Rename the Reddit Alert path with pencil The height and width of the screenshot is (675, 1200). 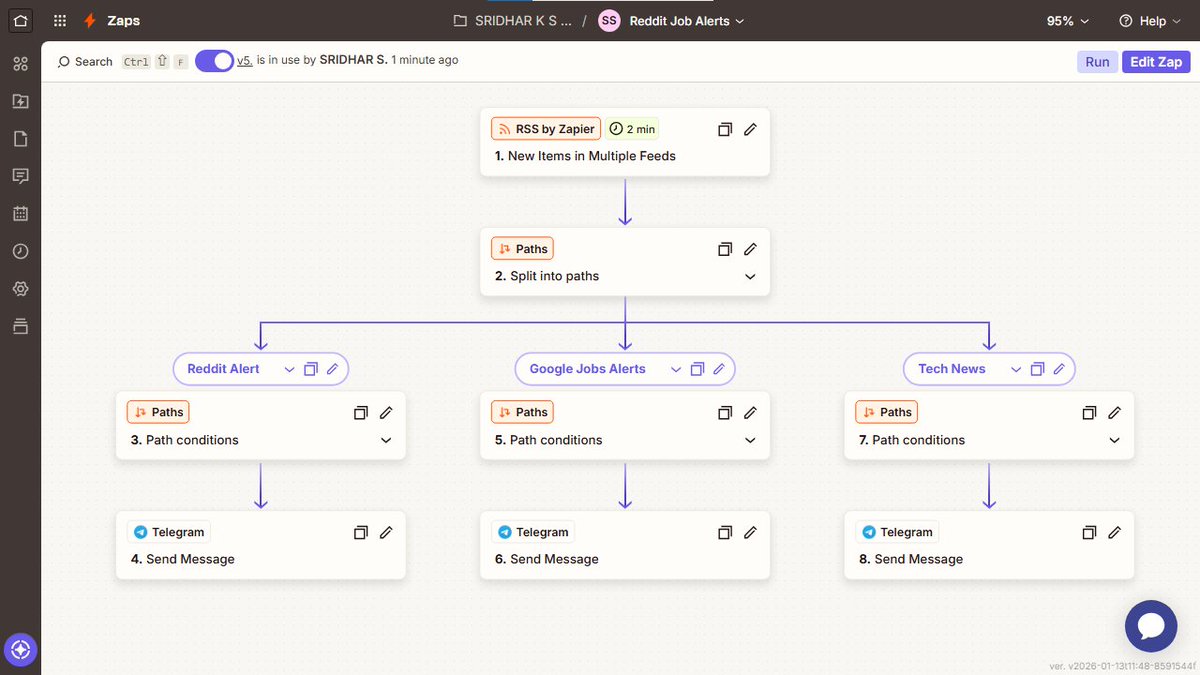coord(333,369)
